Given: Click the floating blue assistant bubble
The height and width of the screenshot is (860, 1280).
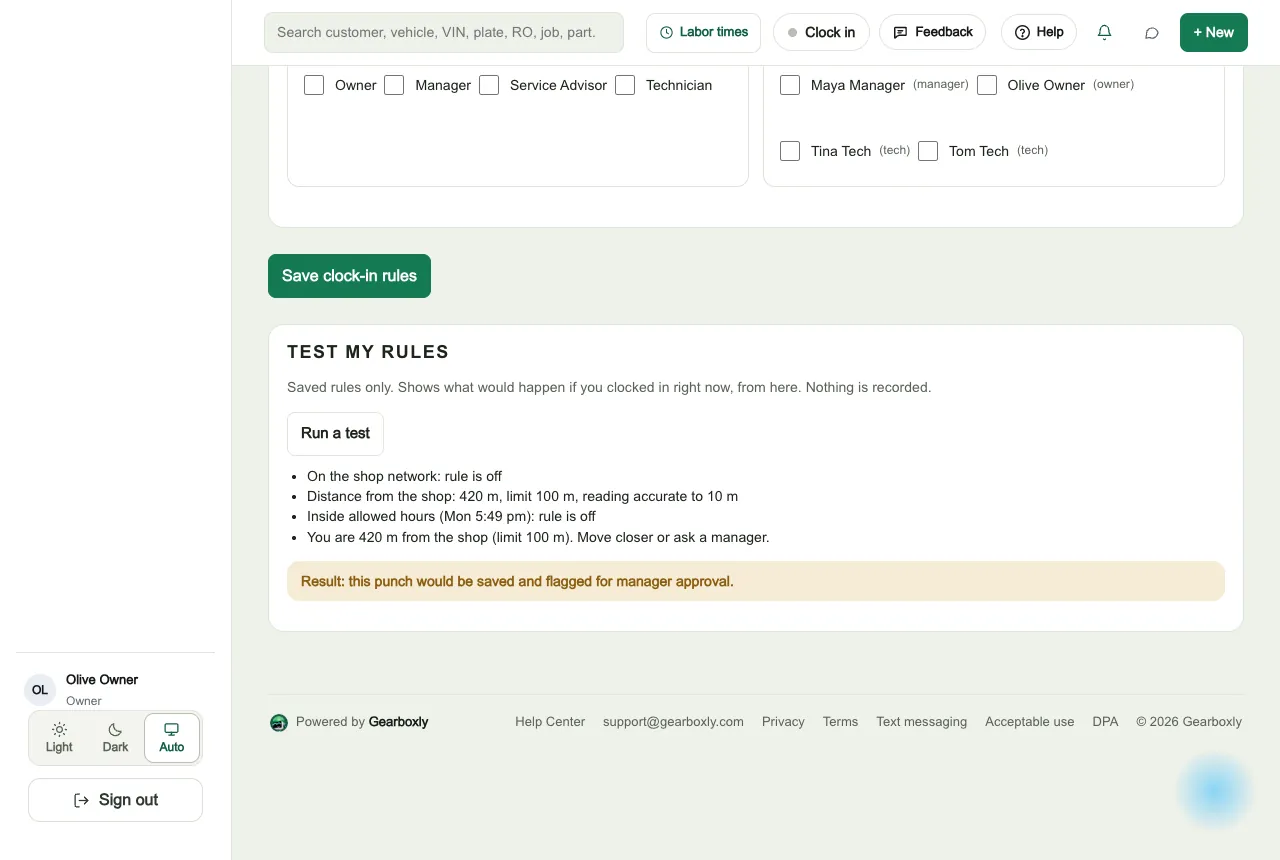Looking at the screenshot, I should [1215, 791].
